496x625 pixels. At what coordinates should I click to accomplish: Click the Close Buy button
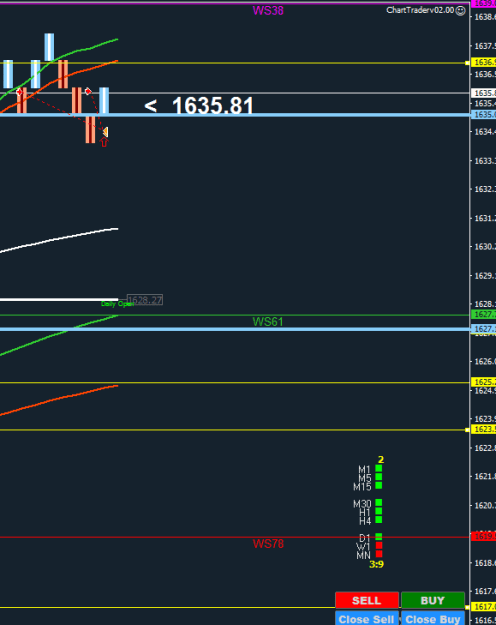[433, 619]
